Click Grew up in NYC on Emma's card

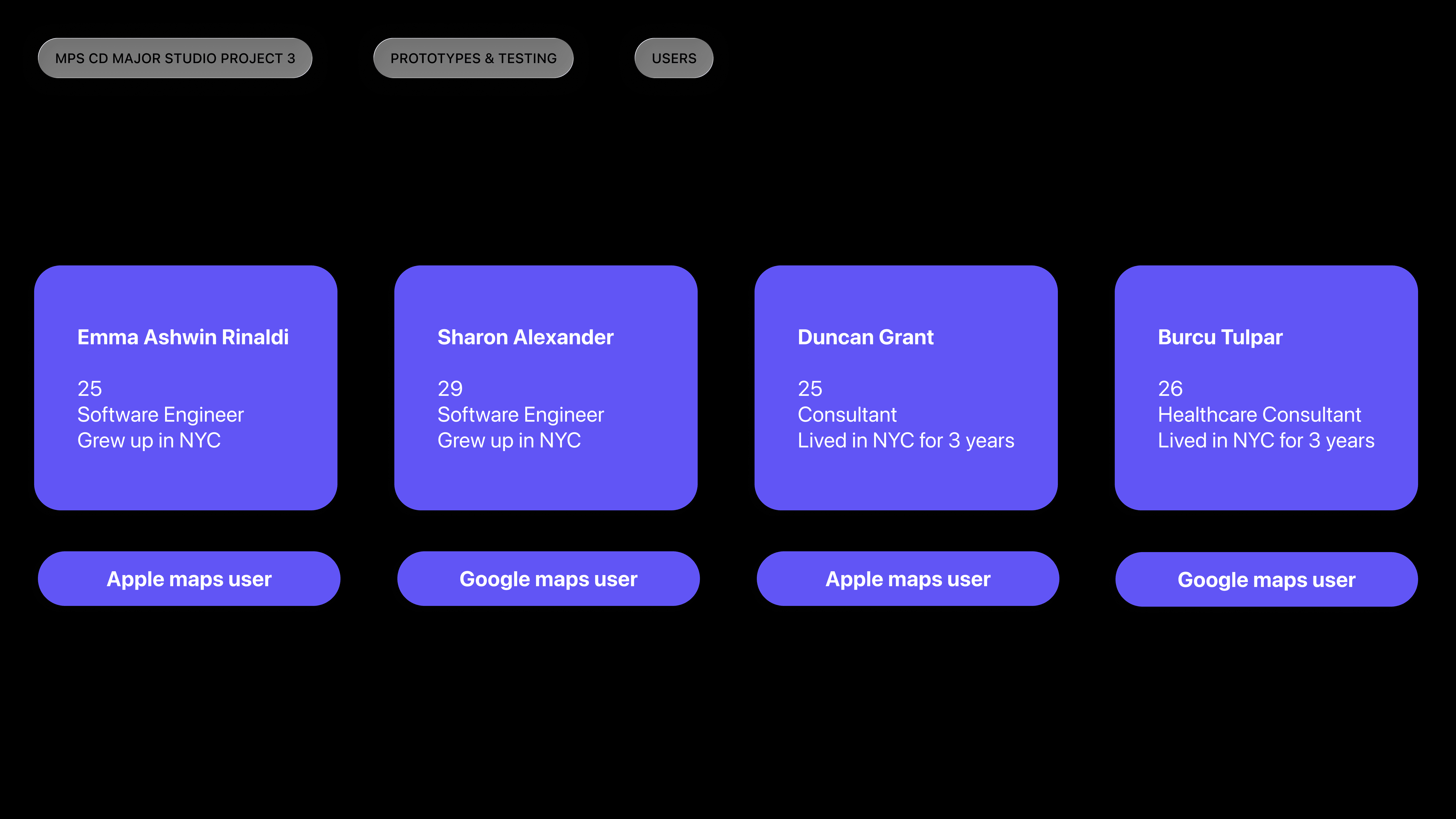pos(149,440)
